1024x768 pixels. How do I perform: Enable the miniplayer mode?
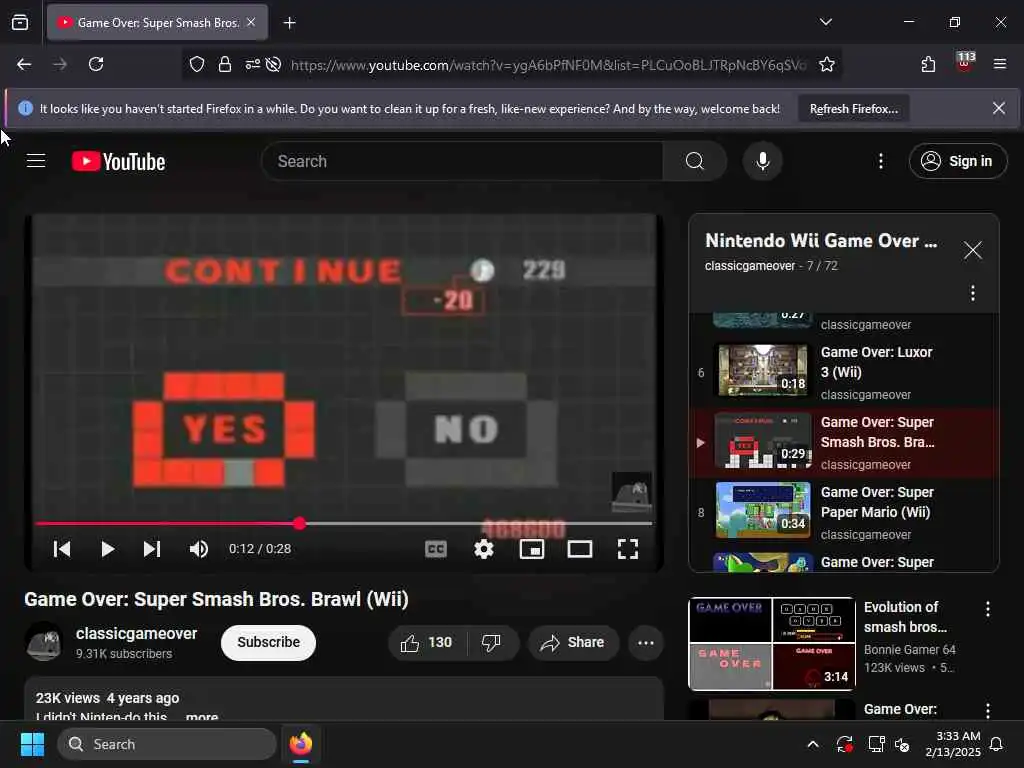point(532,549)
